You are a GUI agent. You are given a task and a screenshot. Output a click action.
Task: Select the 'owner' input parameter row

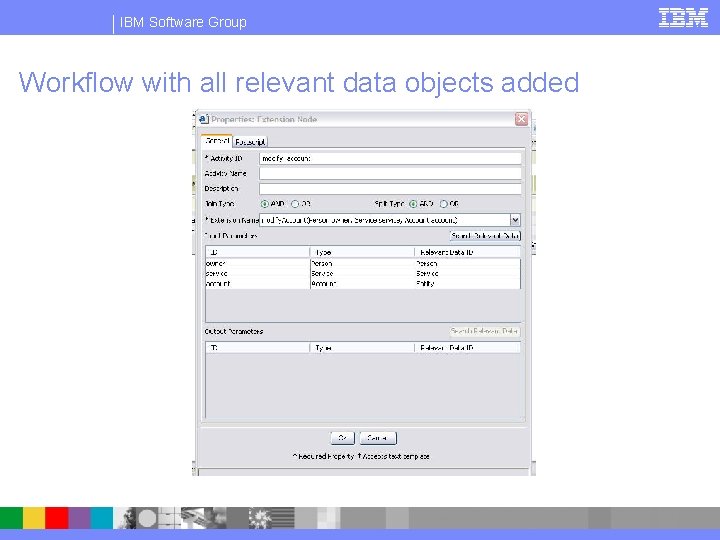tap(363, 264)
